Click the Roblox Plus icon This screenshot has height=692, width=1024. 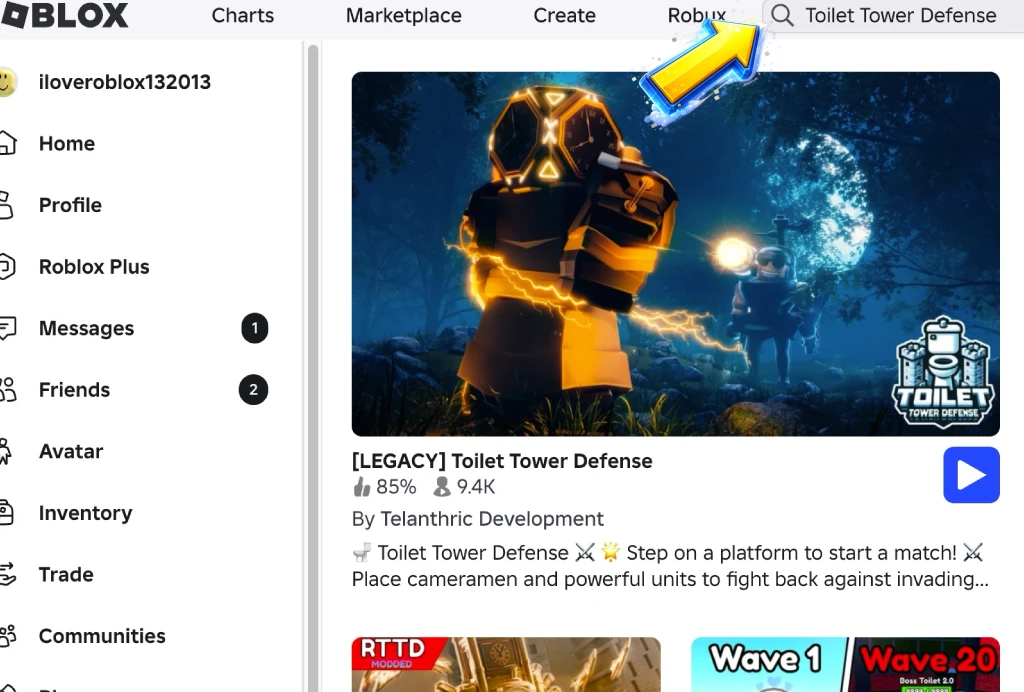coord(7,266)
